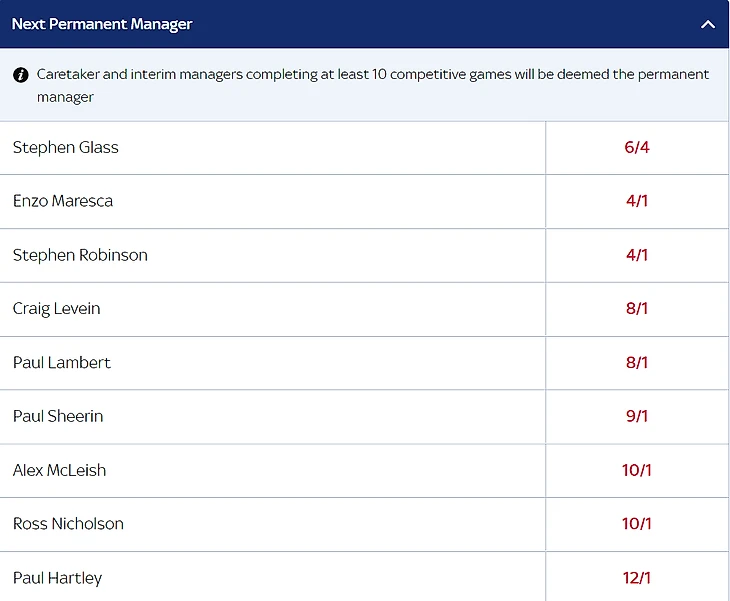730x601 pixels.
Task: Click the Alex McLeish name label
Action: 60,470
